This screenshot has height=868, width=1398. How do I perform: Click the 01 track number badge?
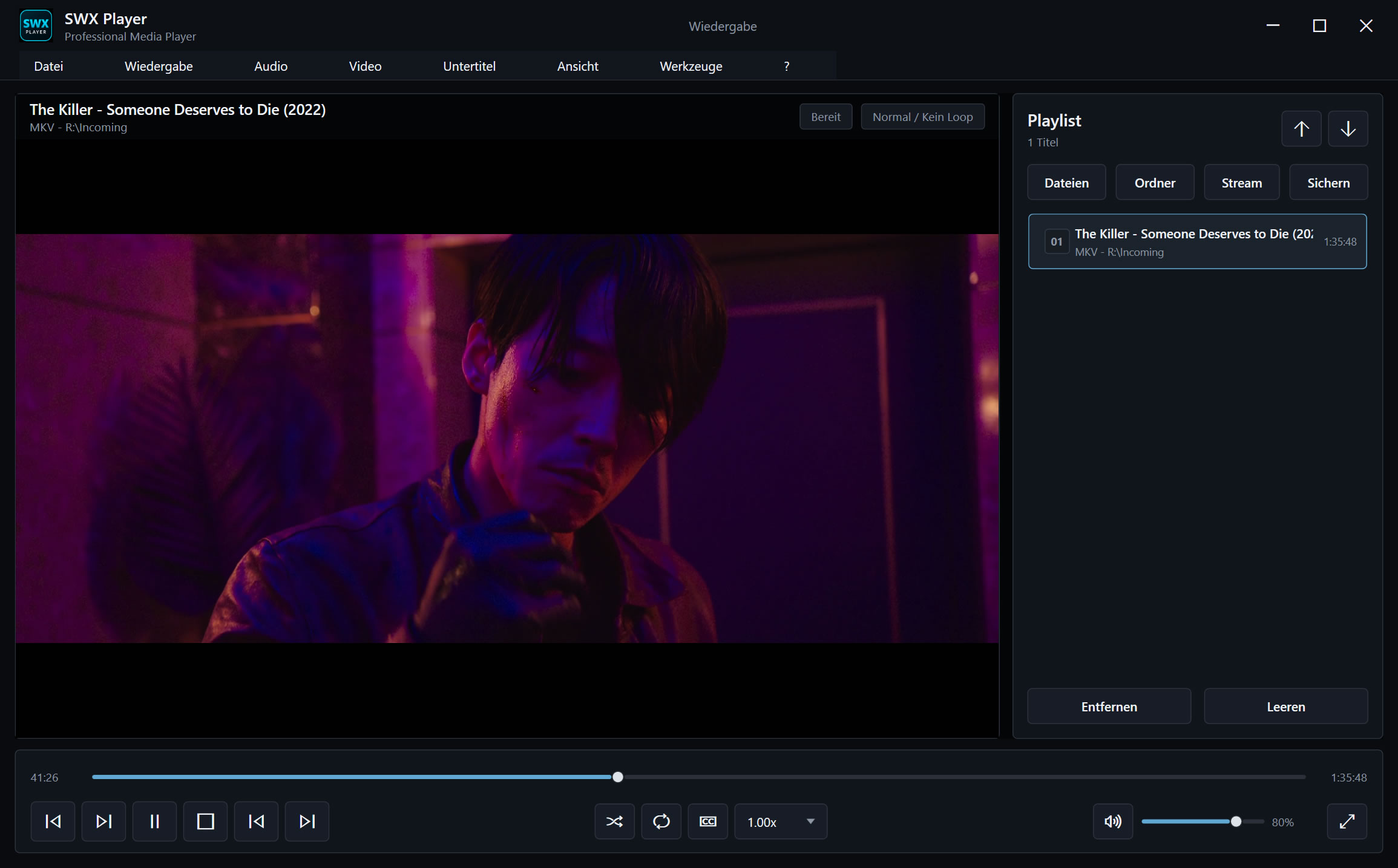pyautogui.click(x=1056, y=241)
